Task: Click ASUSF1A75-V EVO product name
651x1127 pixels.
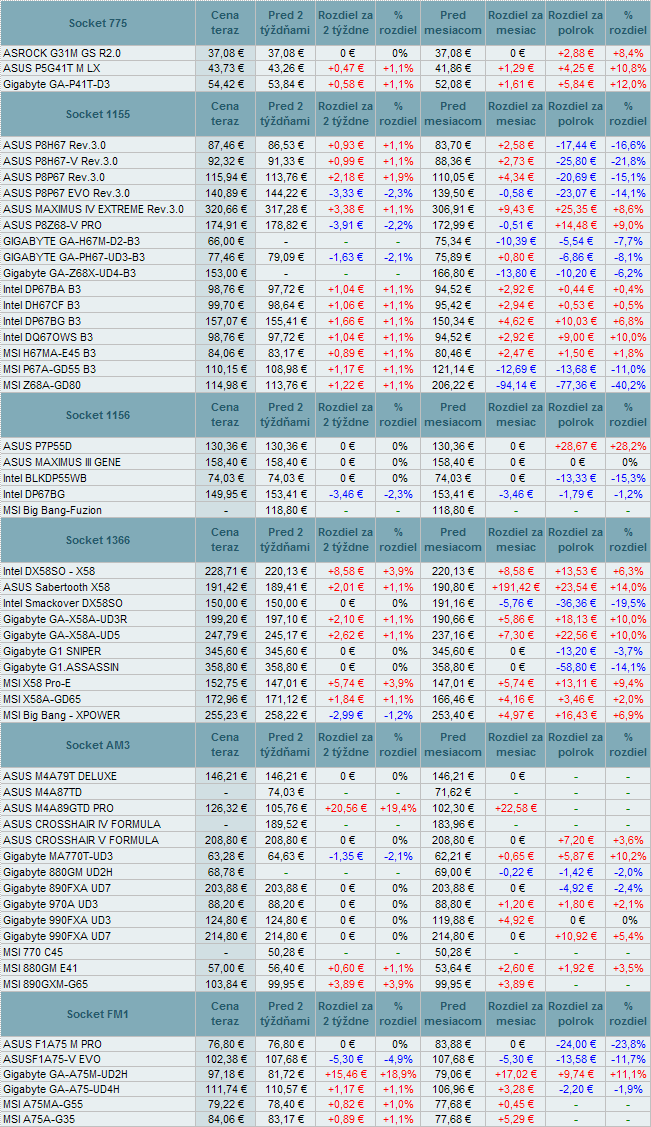Action: pyautogui.click(x=50, y=1059)
